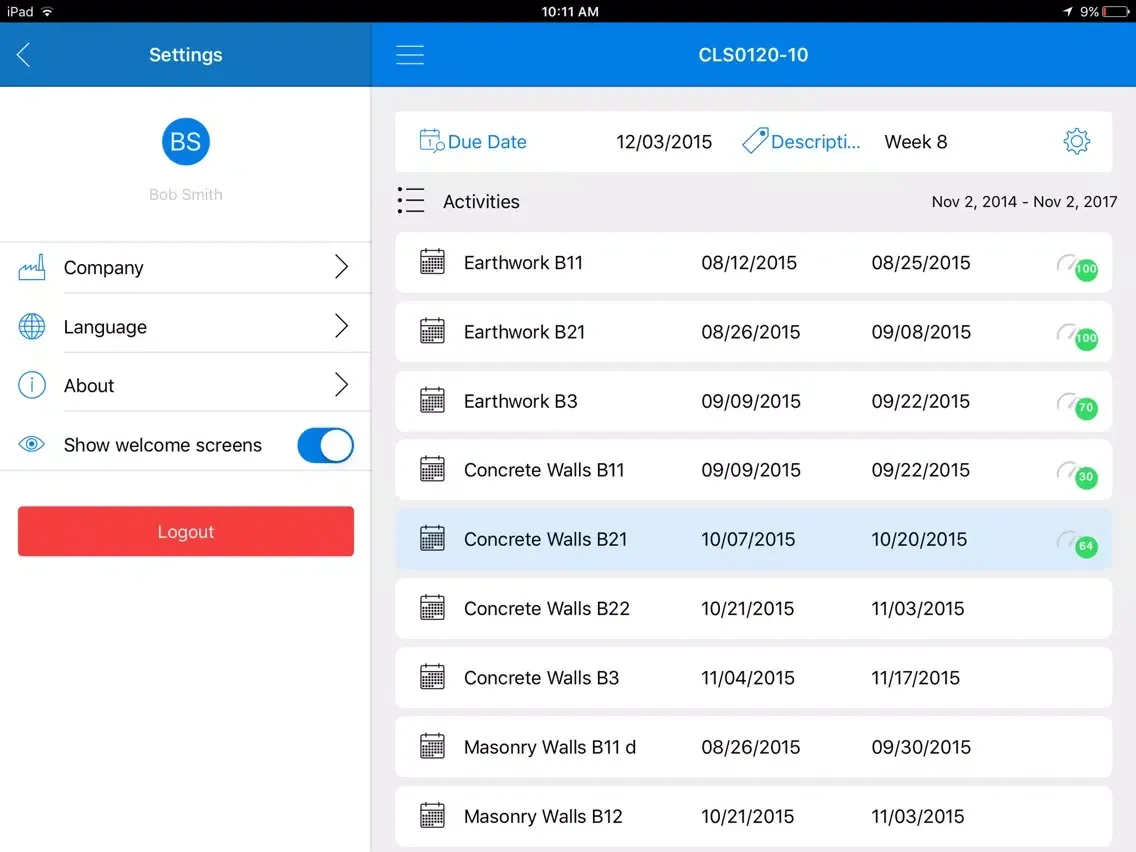
Task: Expand the Language settings chevron
Action: point(341,326)
